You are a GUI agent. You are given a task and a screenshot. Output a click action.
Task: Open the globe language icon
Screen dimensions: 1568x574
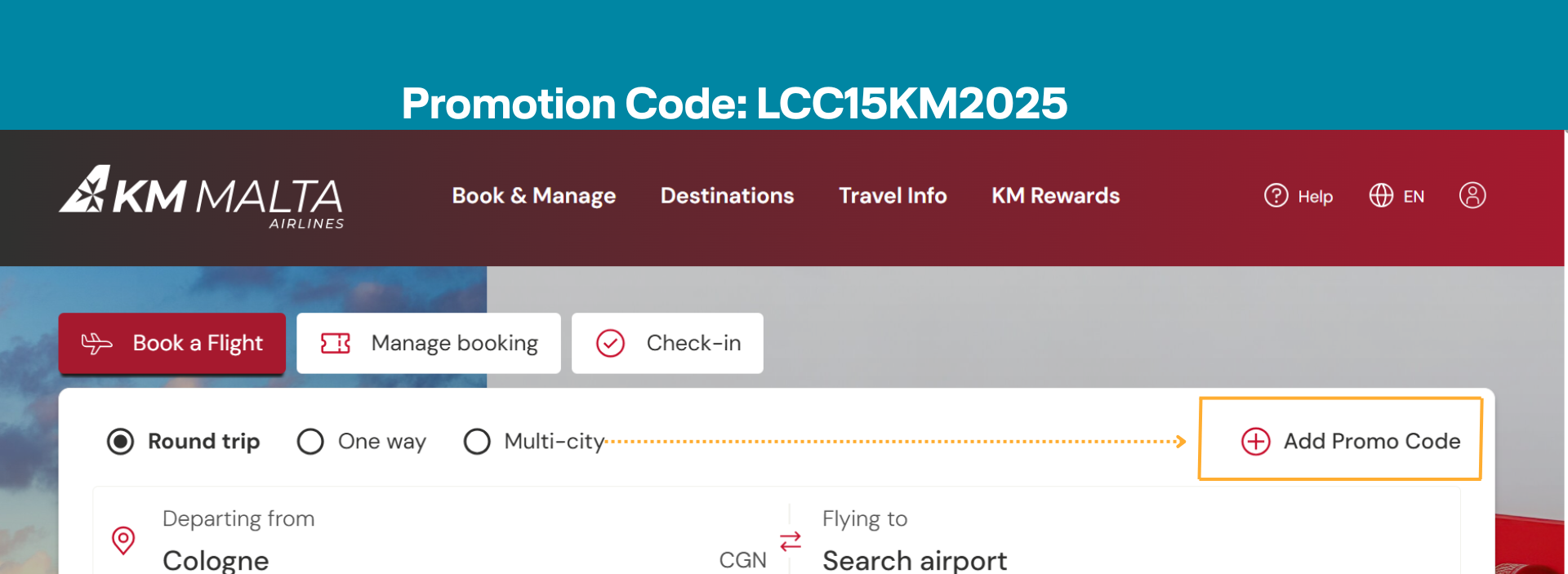(x=1381, y=196)
